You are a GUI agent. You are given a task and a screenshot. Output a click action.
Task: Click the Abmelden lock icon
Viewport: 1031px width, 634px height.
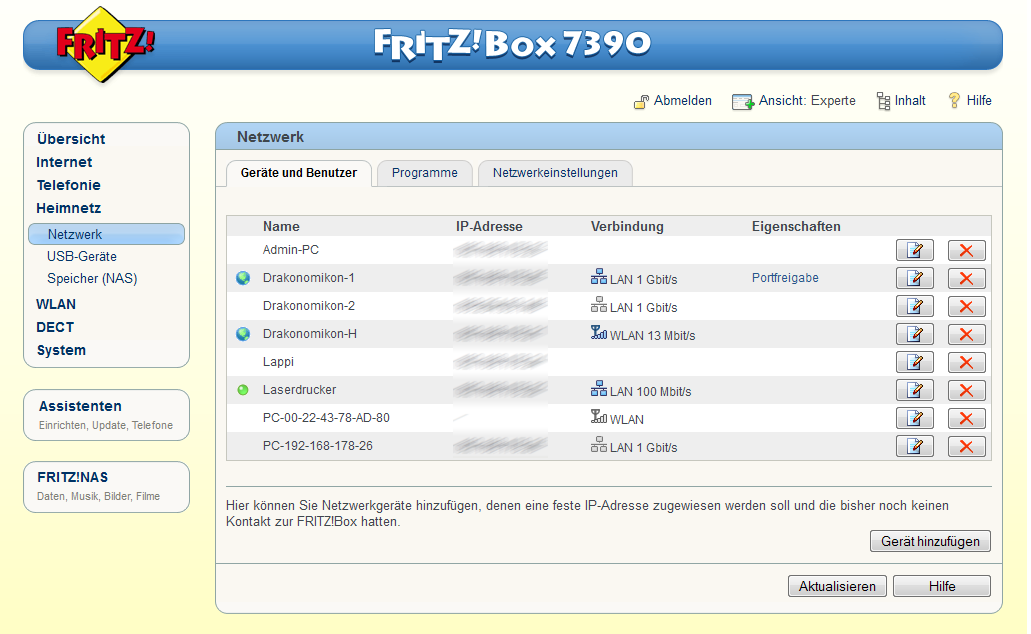[x=641, y=102]
